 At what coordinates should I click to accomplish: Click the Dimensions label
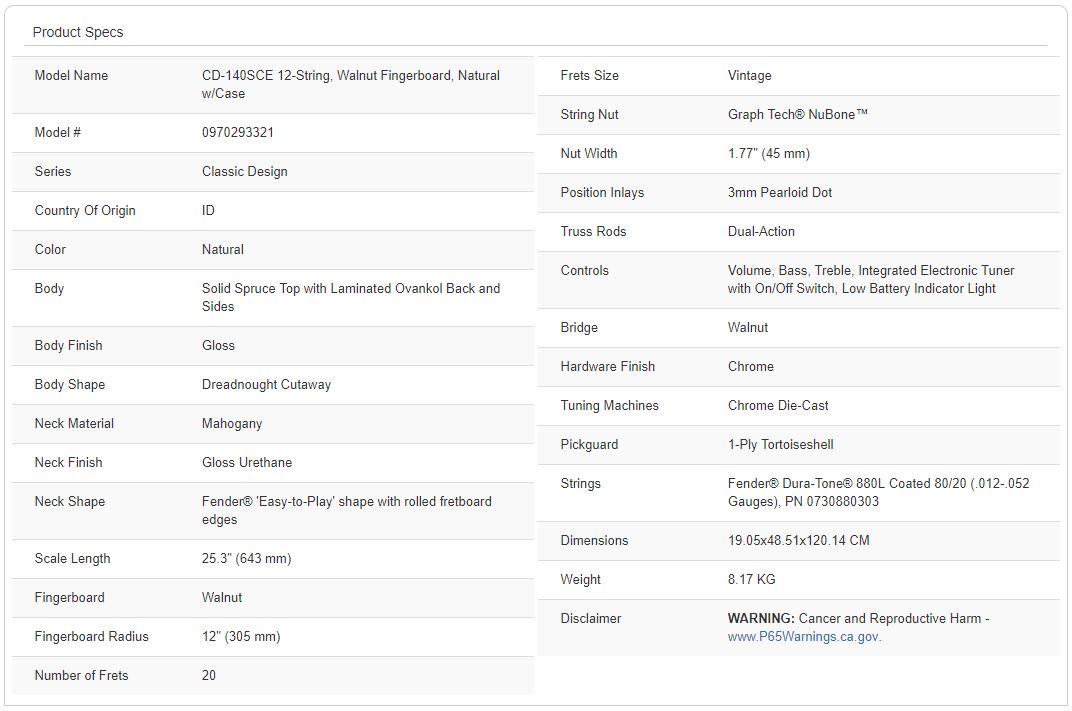(594, 541)
